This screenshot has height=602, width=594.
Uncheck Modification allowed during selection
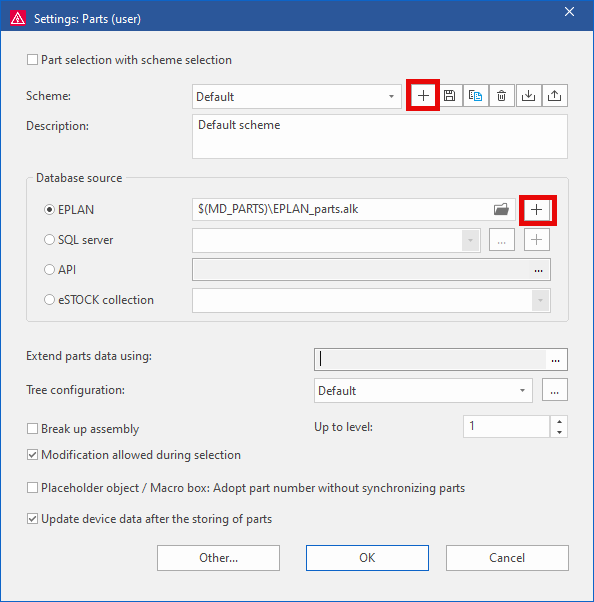click(x=32, y=455)
